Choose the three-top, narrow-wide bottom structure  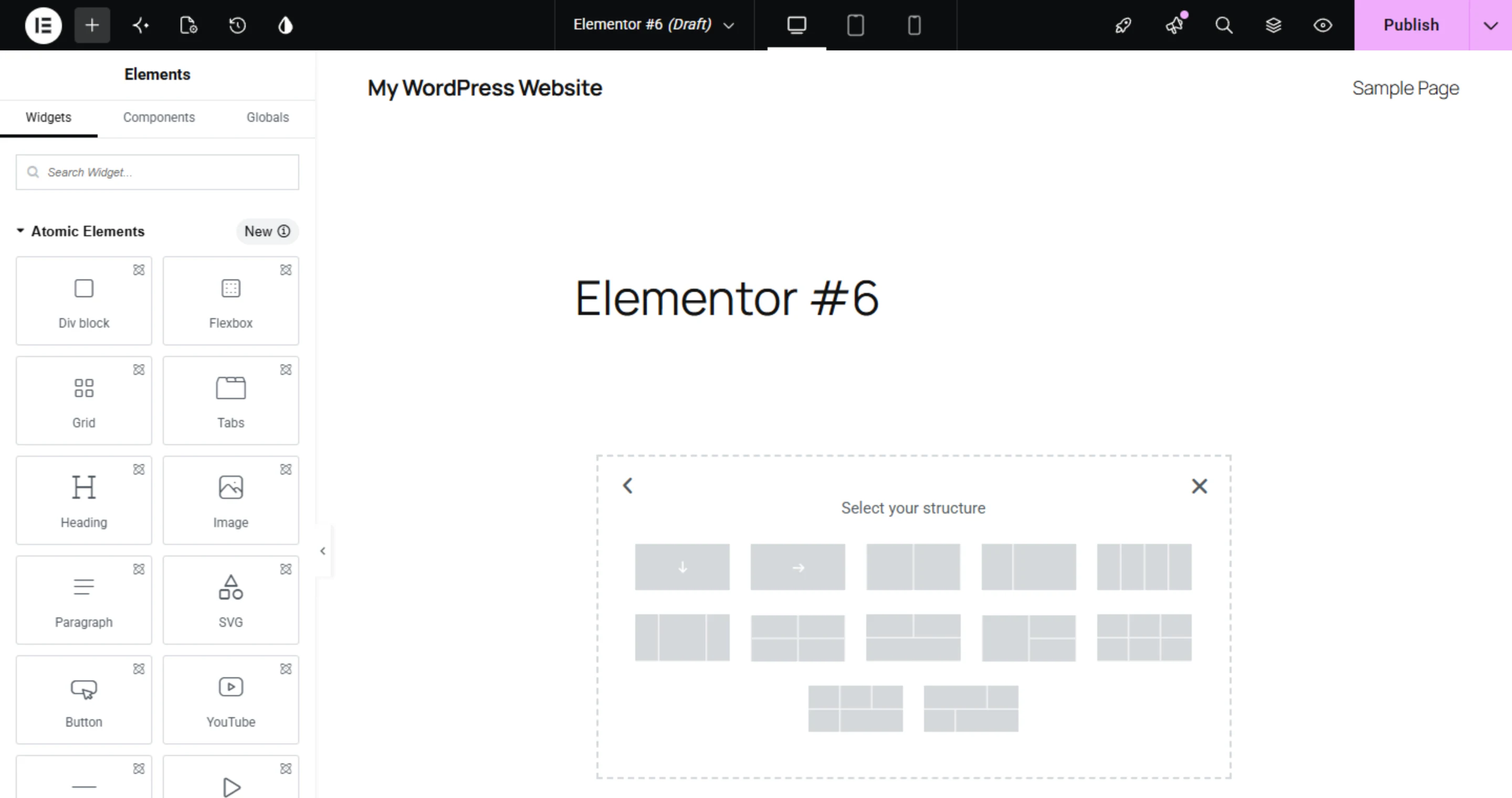tap(855, 709)
